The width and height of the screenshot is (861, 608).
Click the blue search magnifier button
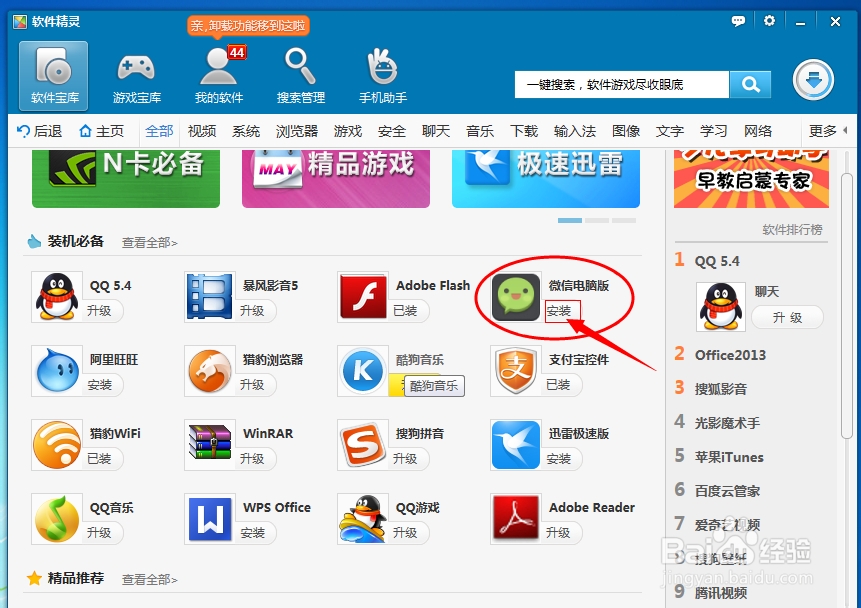pos(750,85)
